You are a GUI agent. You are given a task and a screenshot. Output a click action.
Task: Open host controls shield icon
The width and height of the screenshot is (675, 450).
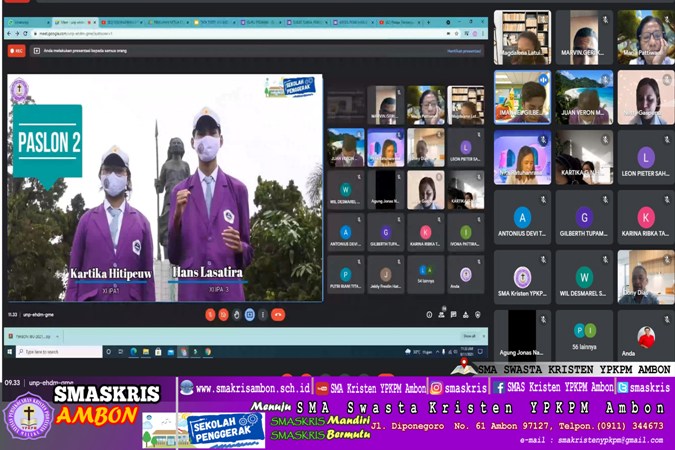pyautogui.click(x=478, y=315)
